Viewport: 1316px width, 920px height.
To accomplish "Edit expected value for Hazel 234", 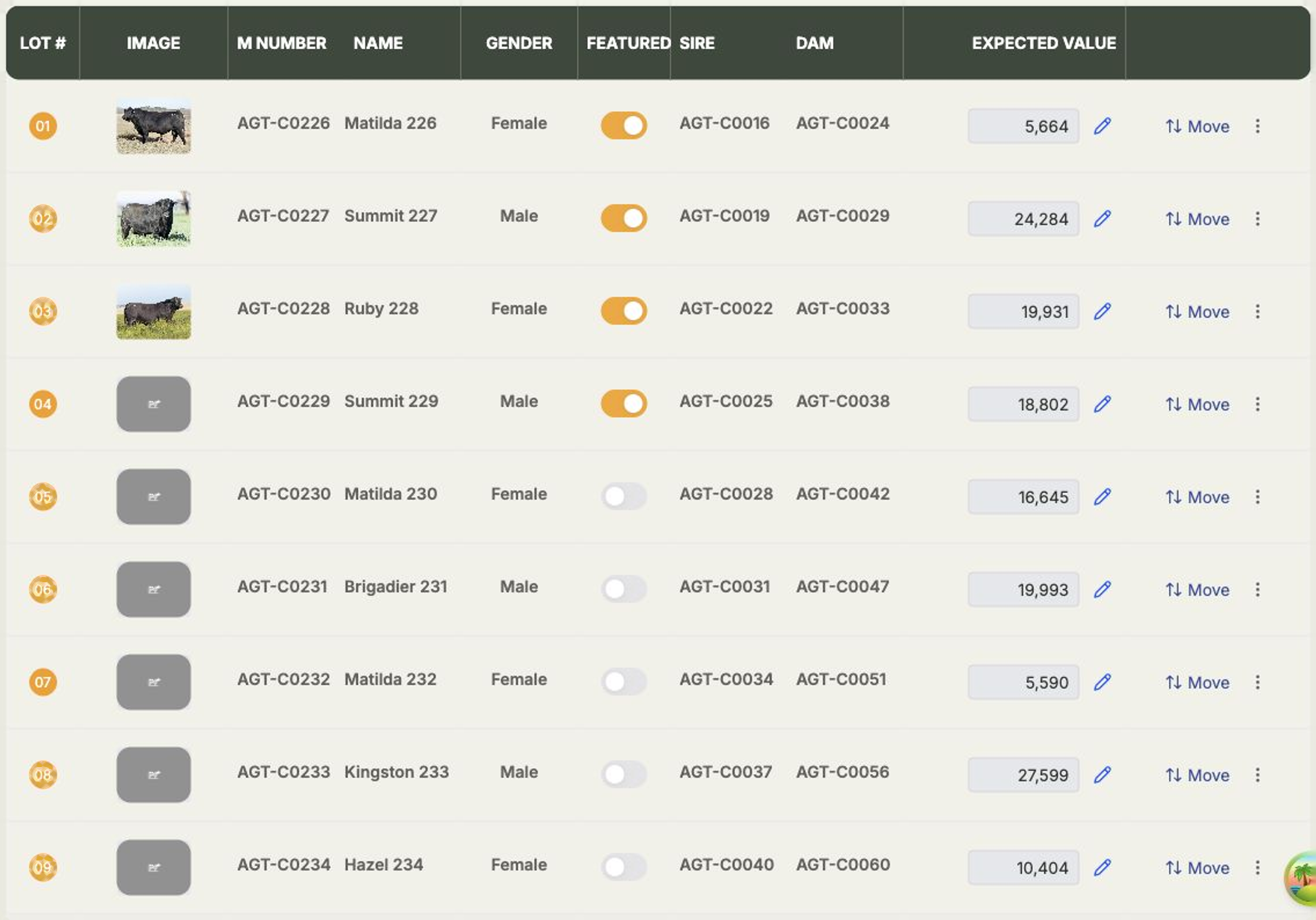I will pos(1102,867).
